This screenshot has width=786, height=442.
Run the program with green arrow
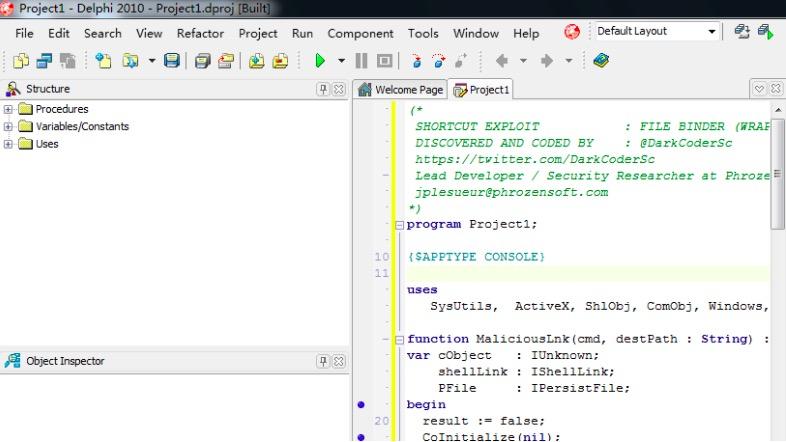tap(320, 61)
